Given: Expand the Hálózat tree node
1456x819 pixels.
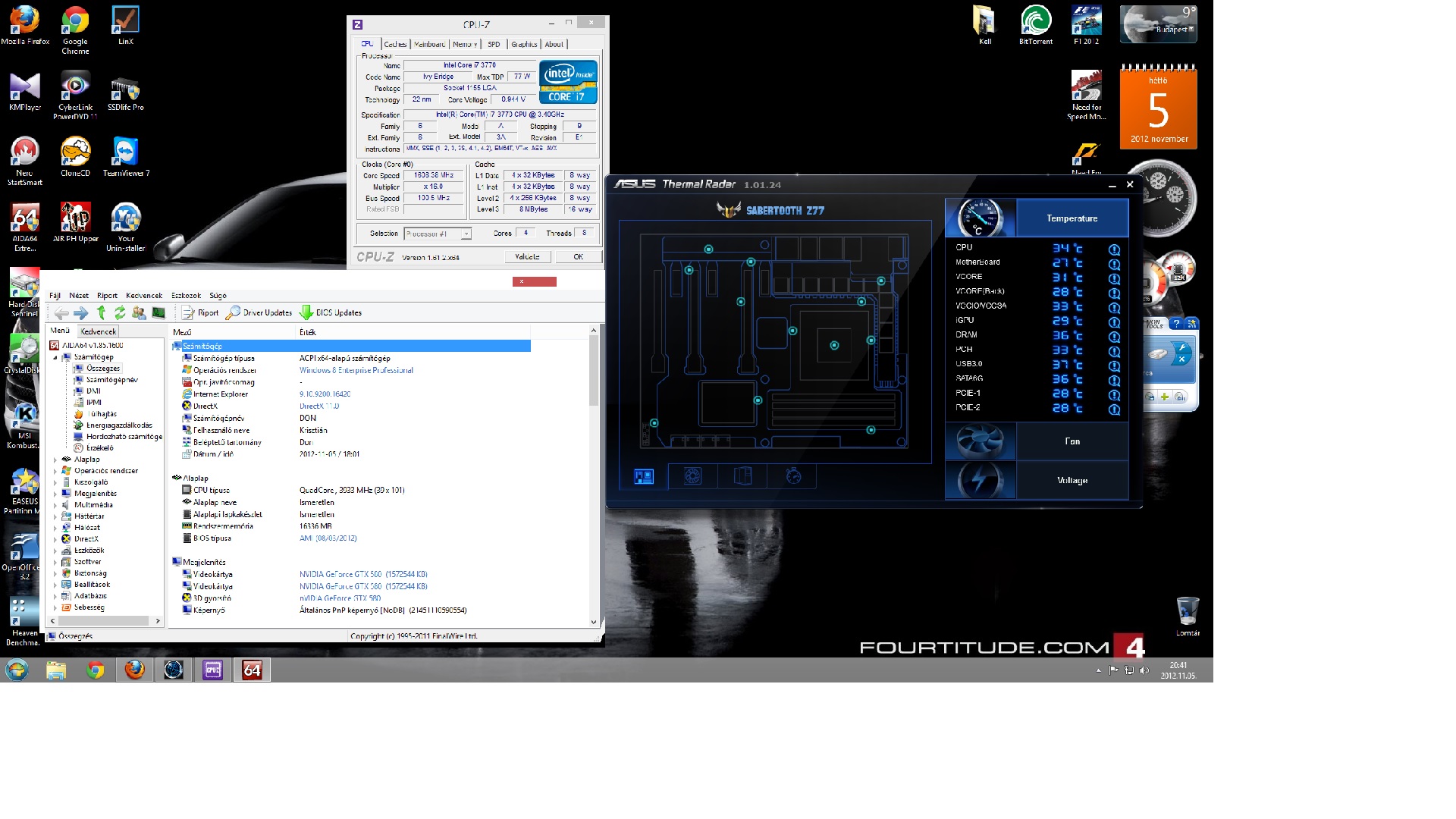Looking at the screenshot, I should coord(55,528).
